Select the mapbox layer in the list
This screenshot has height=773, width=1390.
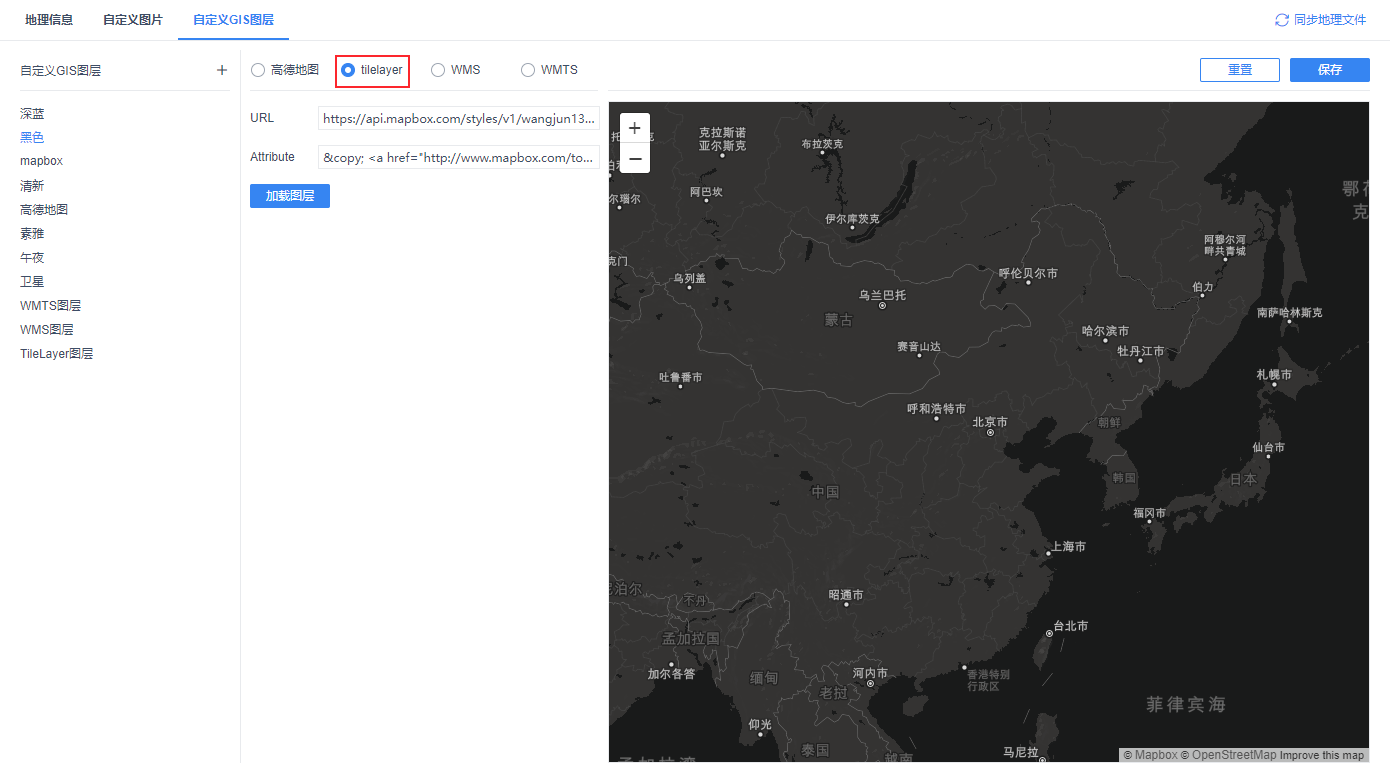coord(42,161)
